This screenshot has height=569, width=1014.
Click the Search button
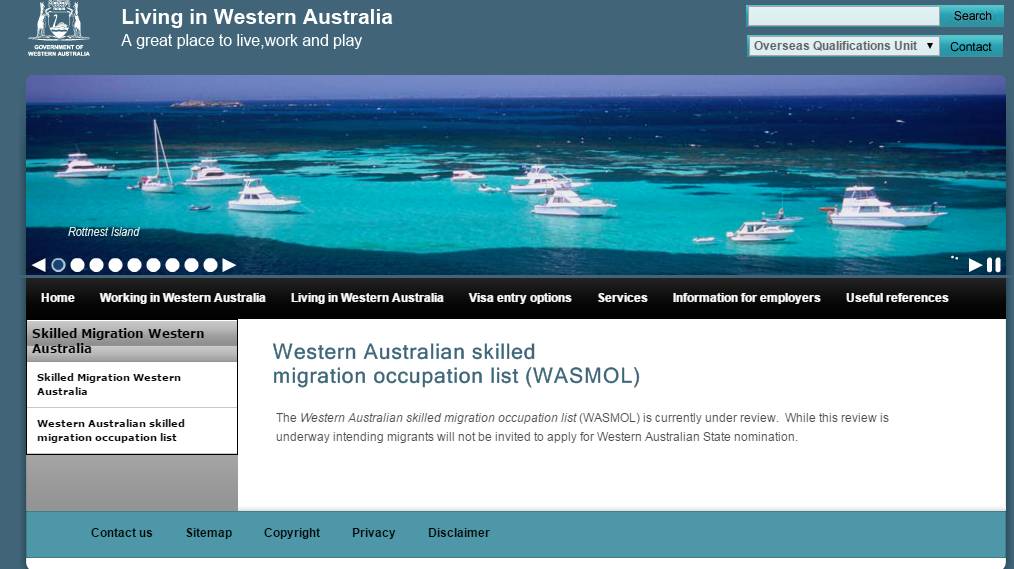(x=972, y=16)
